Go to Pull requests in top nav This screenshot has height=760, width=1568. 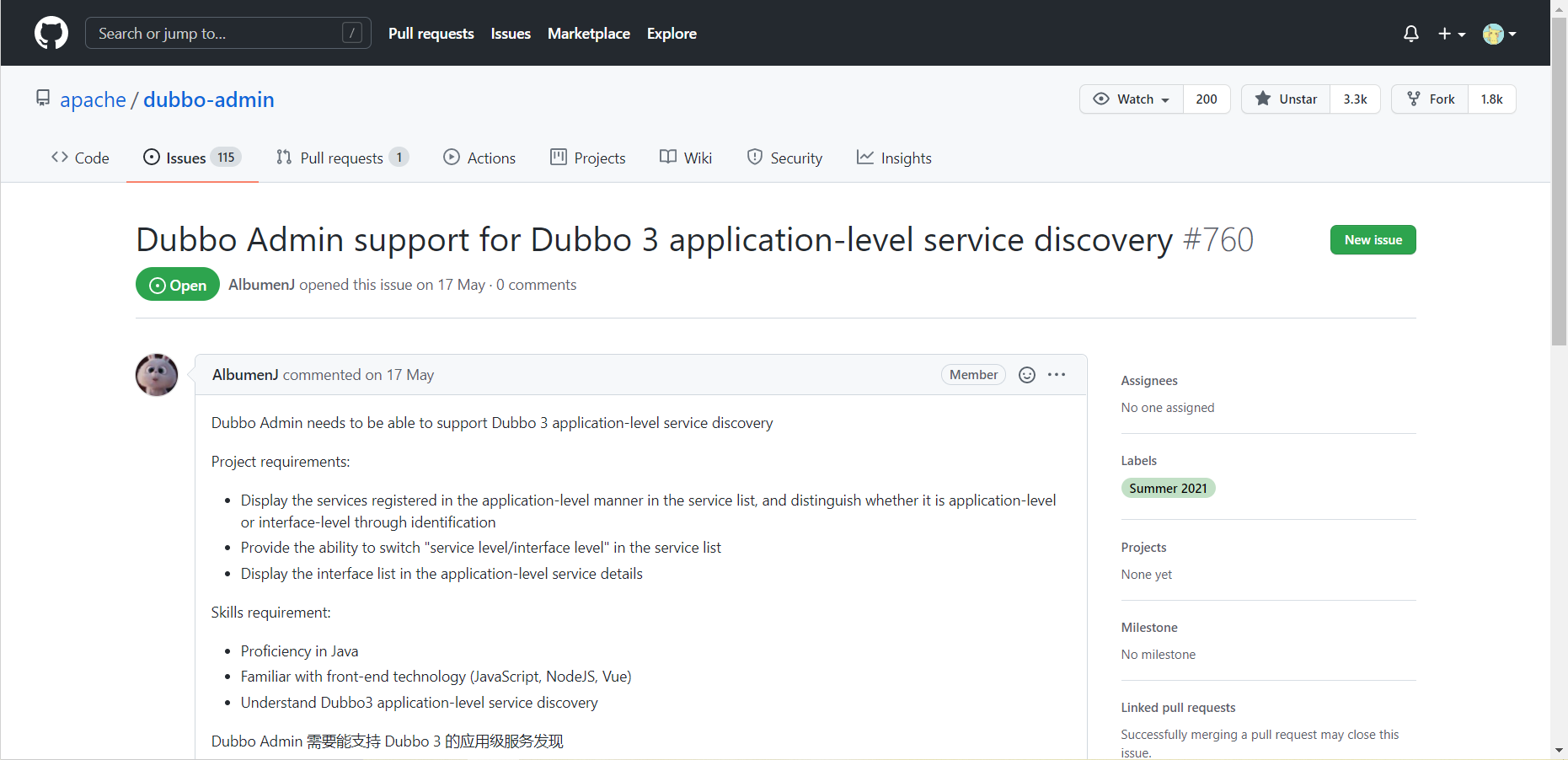click(431, 34)
